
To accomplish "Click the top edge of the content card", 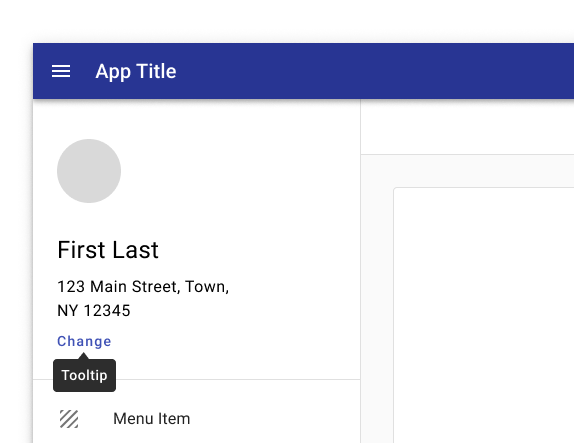I will click(x=484, y=188).
